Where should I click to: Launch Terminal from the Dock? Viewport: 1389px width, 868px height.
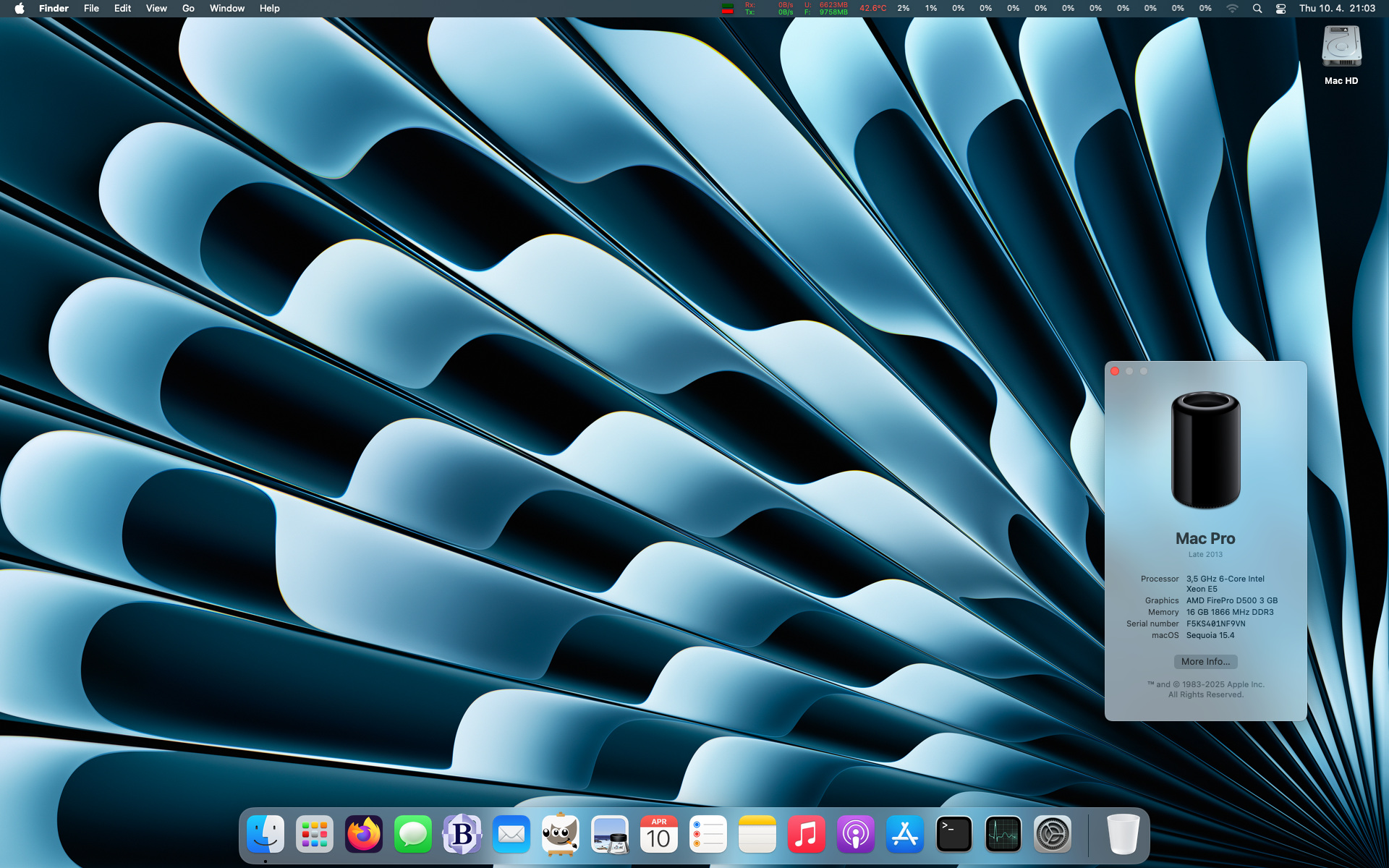[x=953, y=835]
